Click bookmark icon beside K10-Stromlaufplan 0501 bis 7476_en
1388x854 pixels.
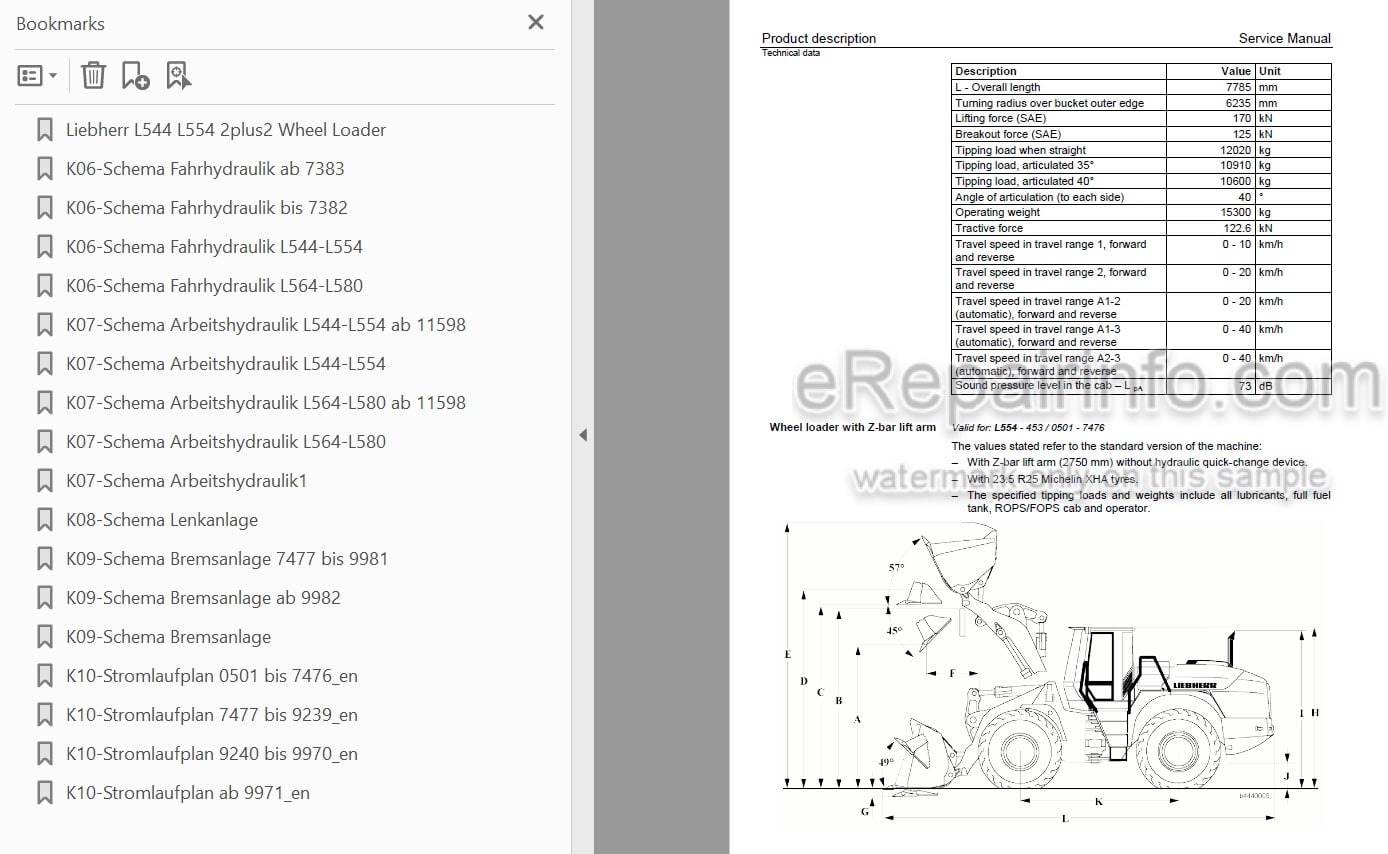click(44, 676)
